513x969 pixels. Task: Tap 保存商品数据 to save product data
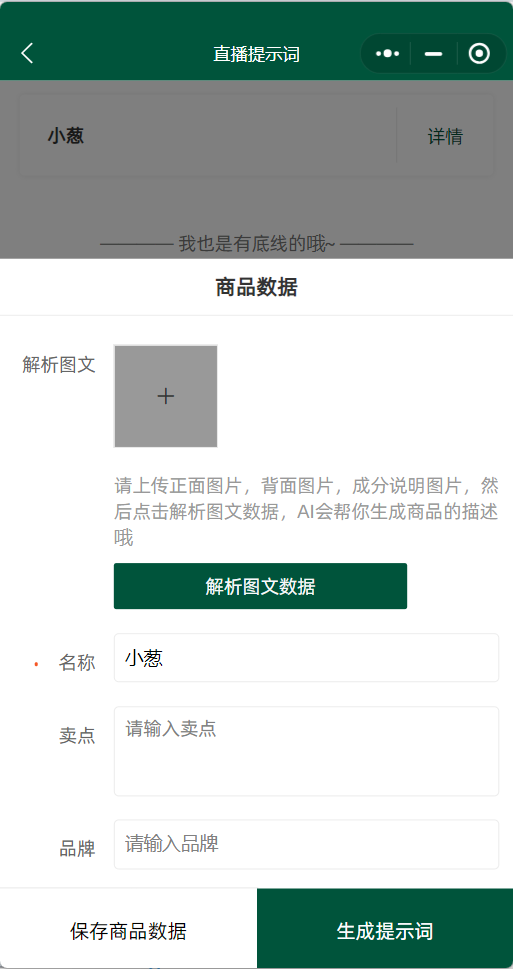click(x=129, y=930)
